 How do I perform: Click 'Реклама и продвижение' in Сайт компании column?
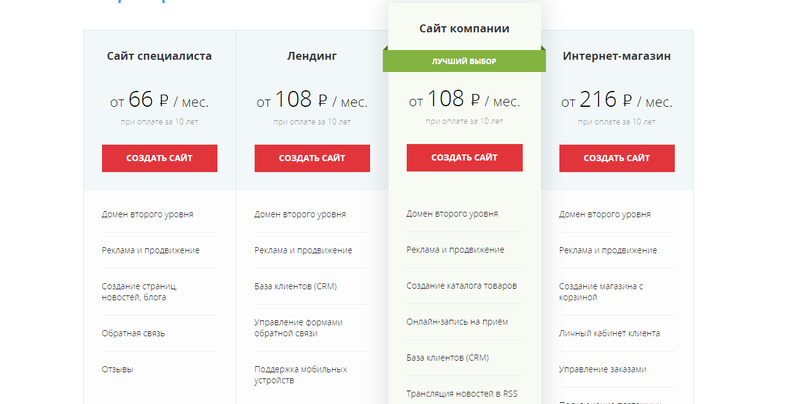click(455, 250)
